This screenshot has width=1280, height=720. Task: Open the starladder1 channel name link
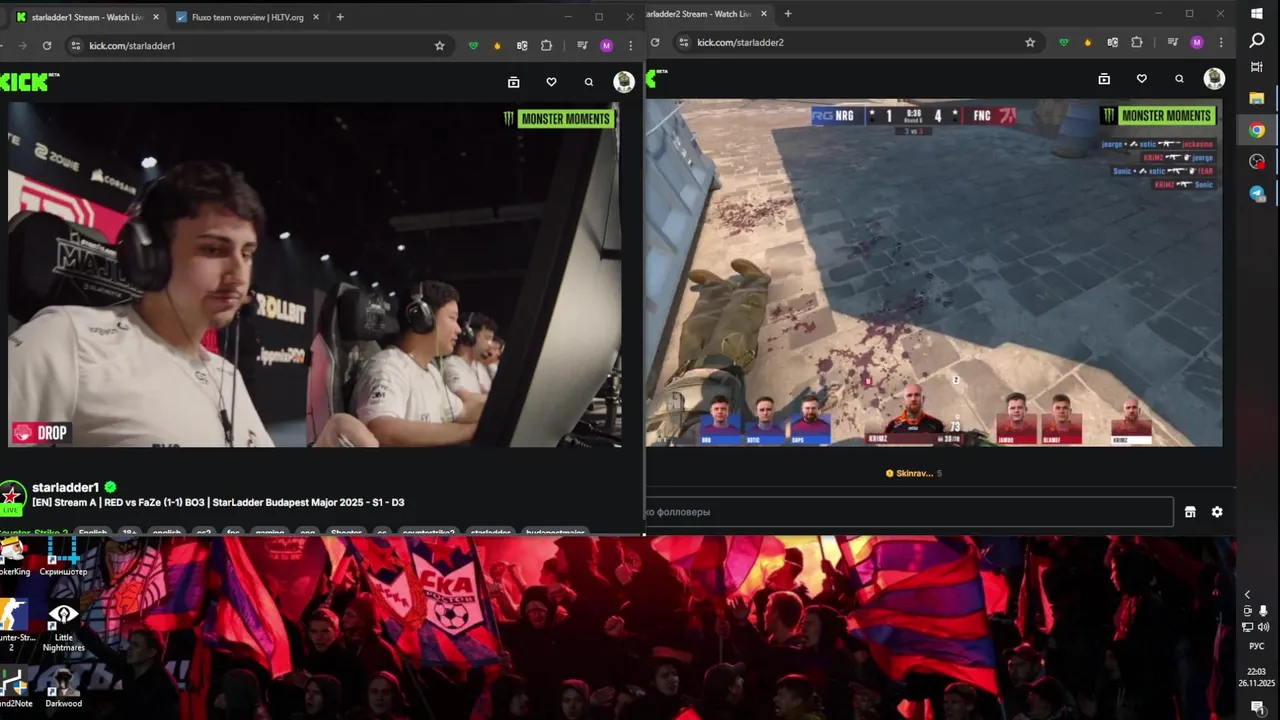65,487
